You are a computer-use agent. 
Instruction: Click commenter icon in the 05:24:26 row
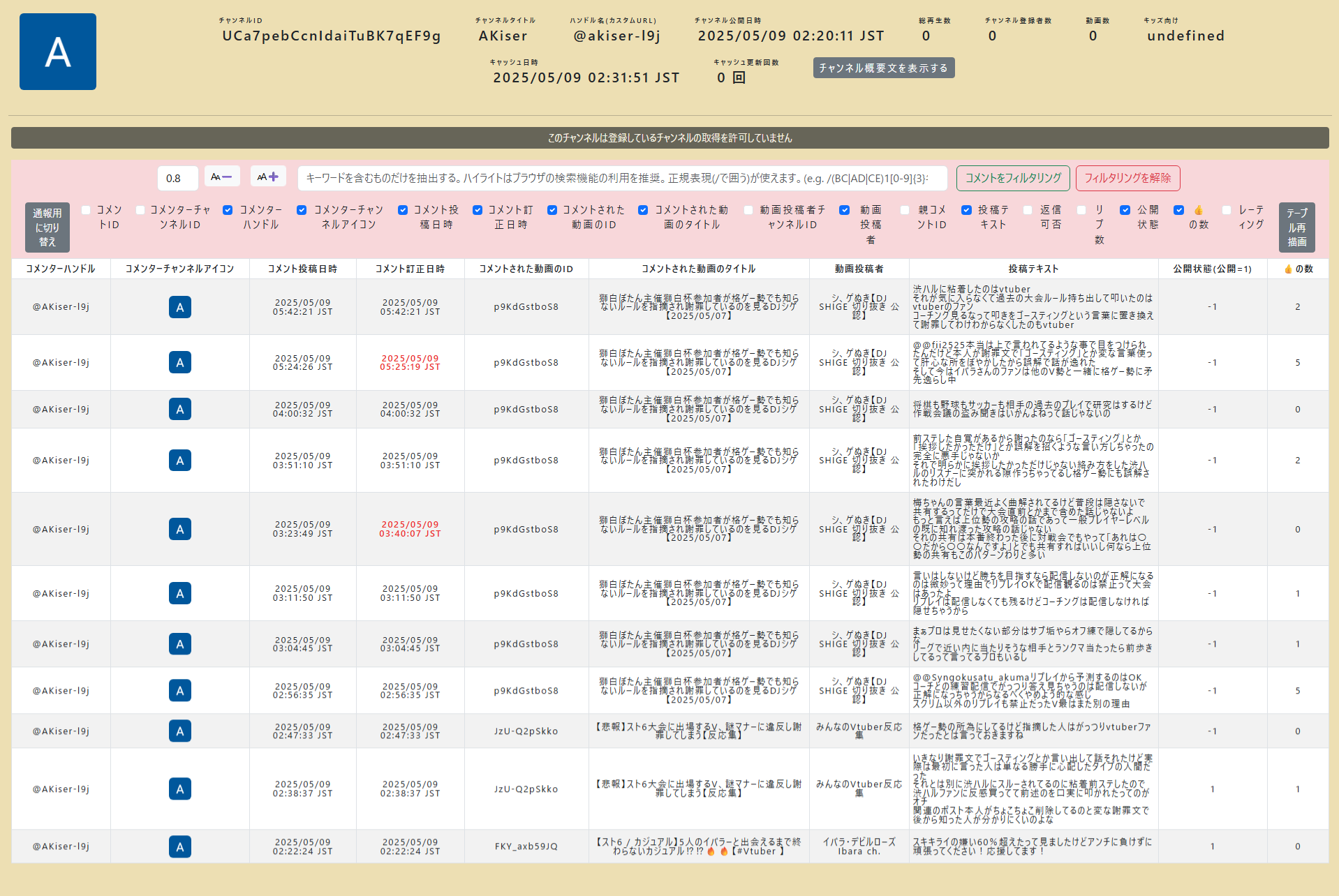coord(180,362)
